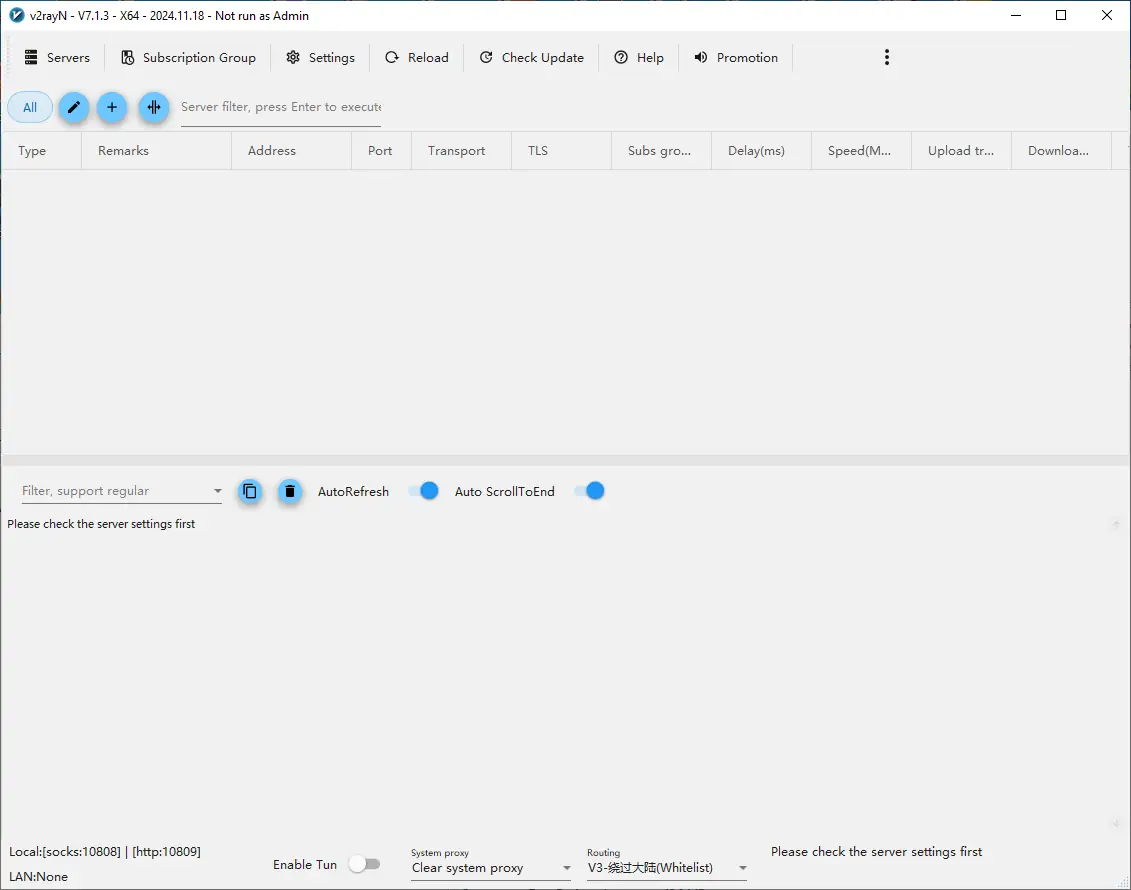Open the three-dot overflow menu
This screenshot has height=890, width=1131.
click(x=886, y=58)
